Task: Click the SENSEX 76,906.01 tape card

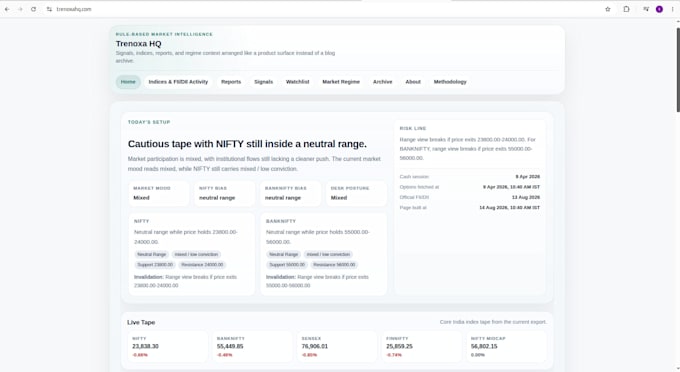Action: [337, 347]
